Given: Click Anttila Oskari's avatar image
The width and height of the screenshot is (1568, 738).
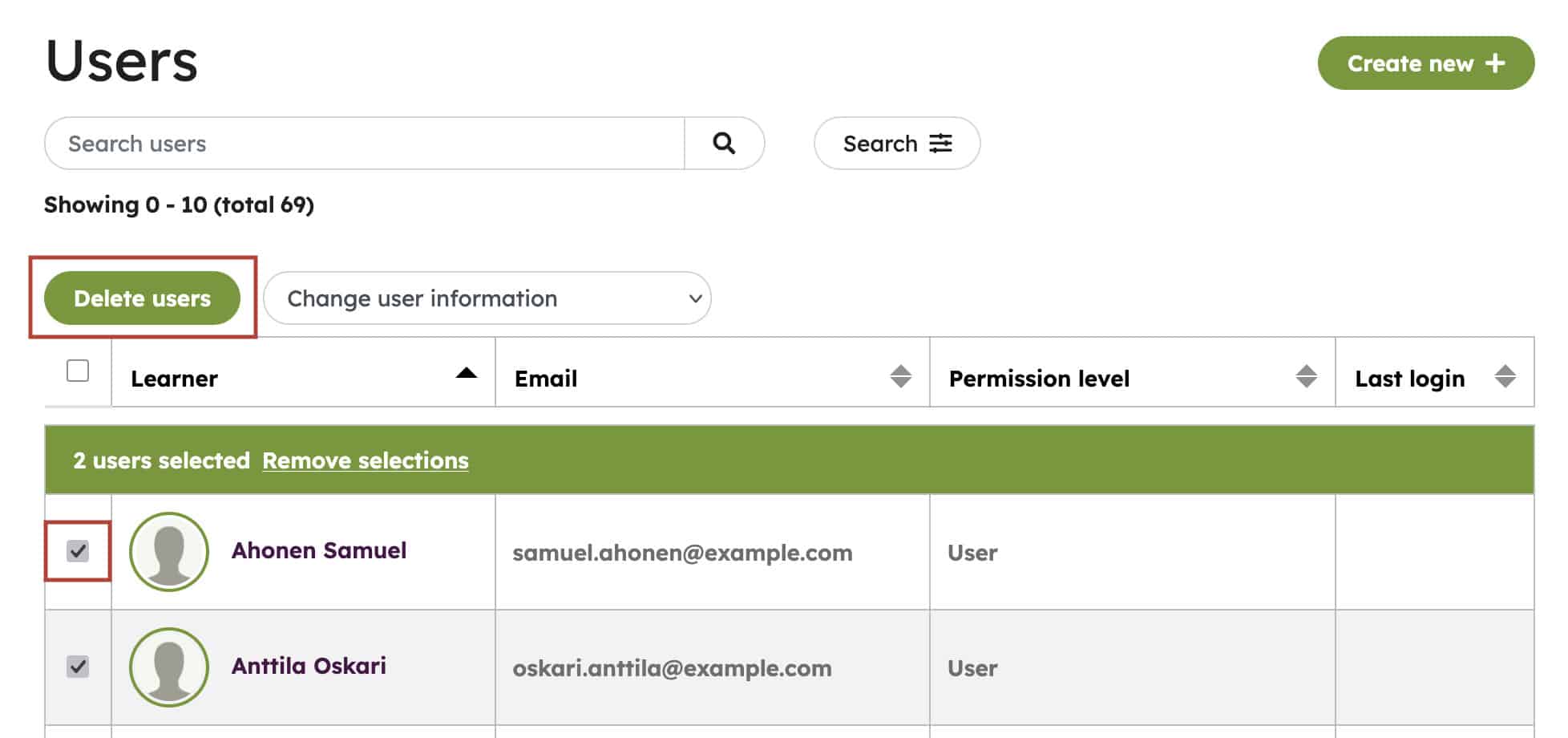Looking at the screenshot, I should (169, 667).
